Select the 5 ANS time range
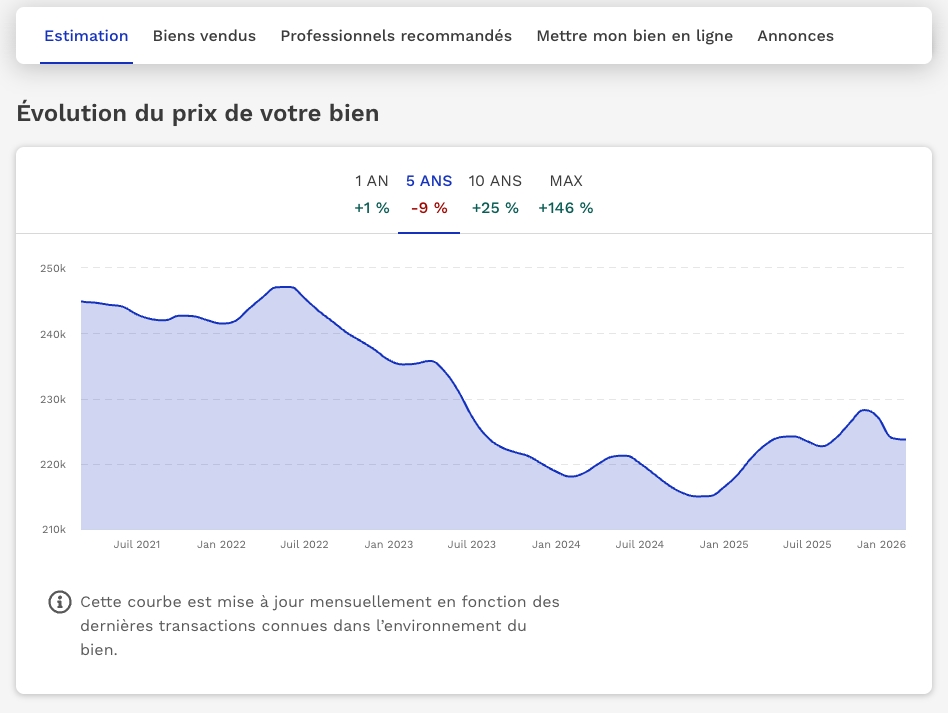 pyautogui.click(x=429, y=182)
